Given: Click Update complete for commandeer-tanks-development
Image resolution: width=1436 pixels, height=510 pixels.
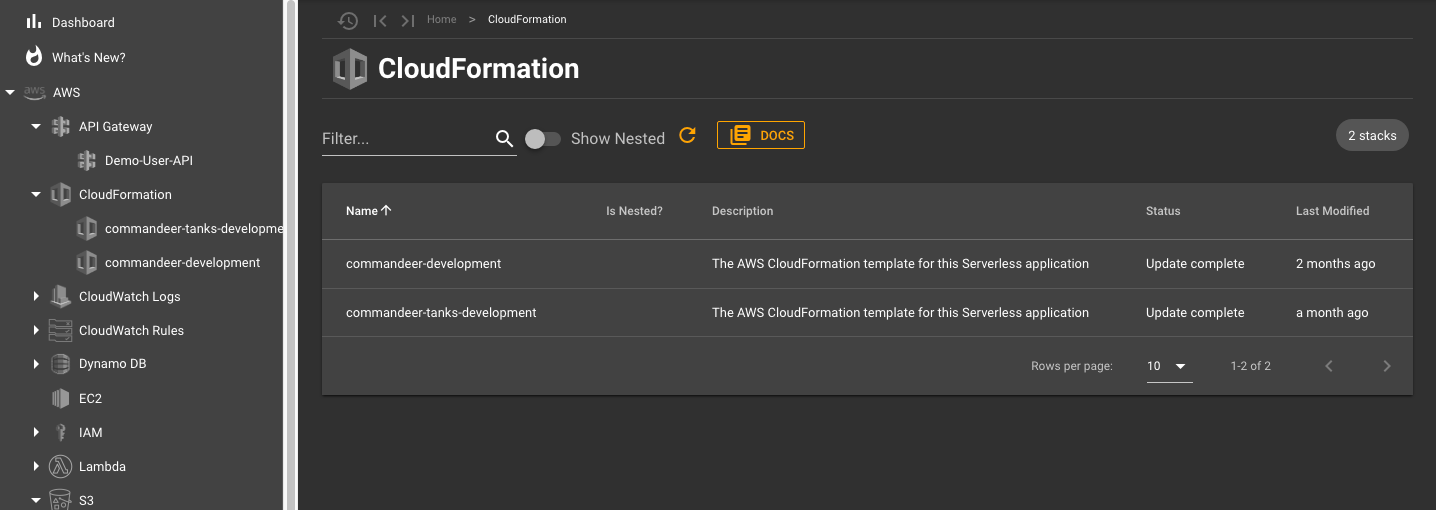Looking at the screenshot, I should pyautogui.click(x=1195, y=313).
